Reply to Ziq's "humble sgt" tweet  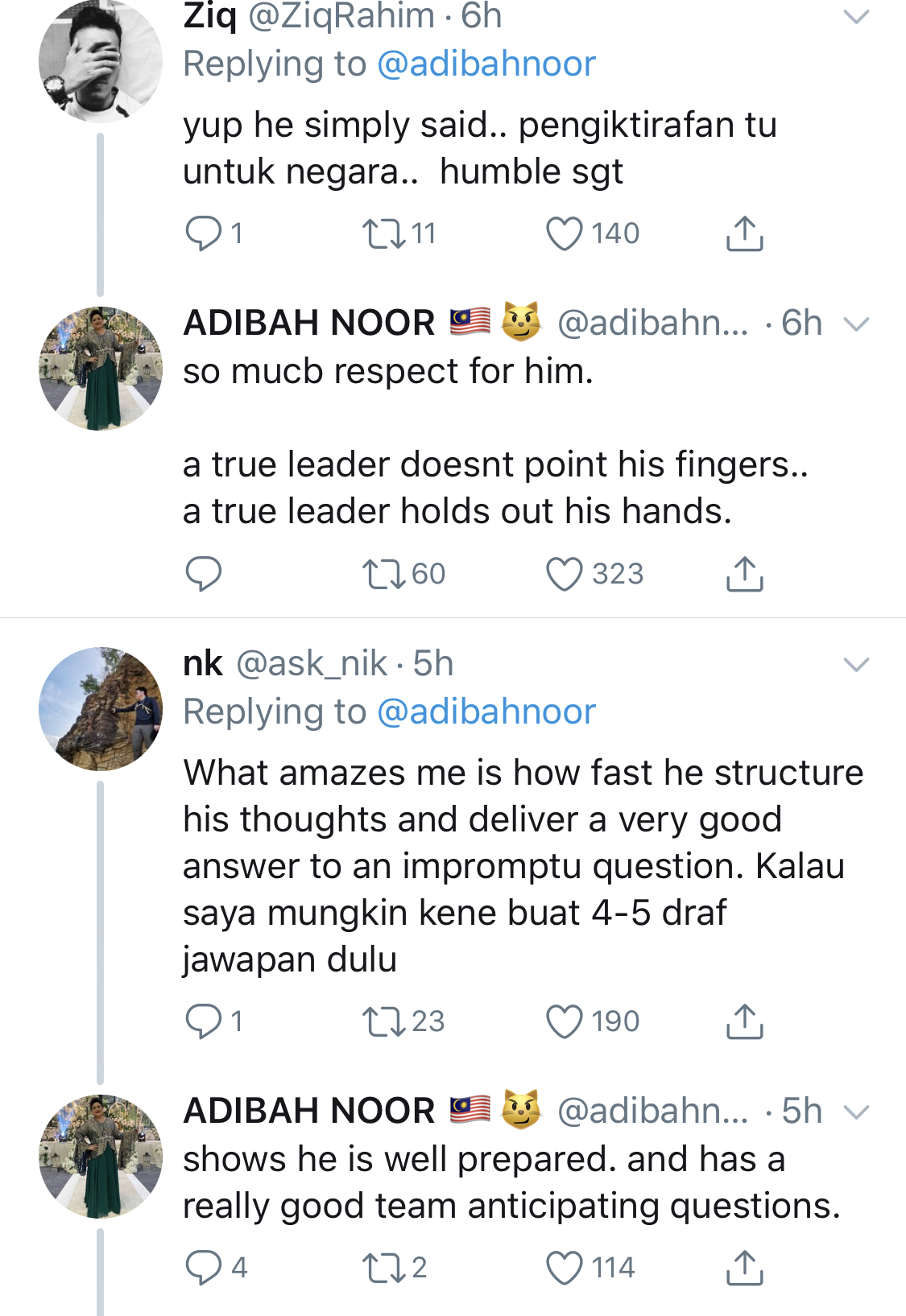(203, 233)
